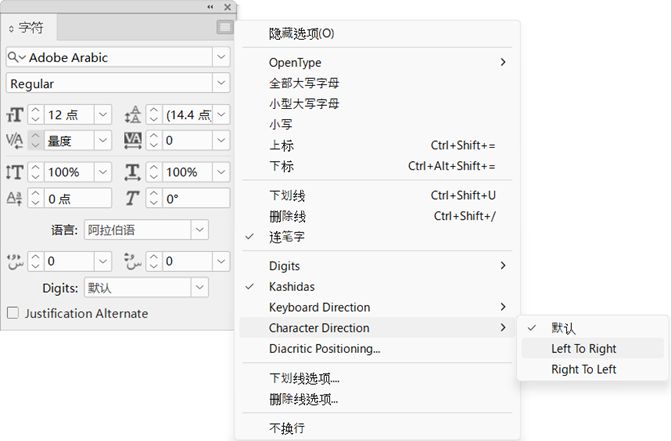This screenshot has width=671, height=441.
Task: Click leading stepper arrows
Action: (x=154, y=115)
